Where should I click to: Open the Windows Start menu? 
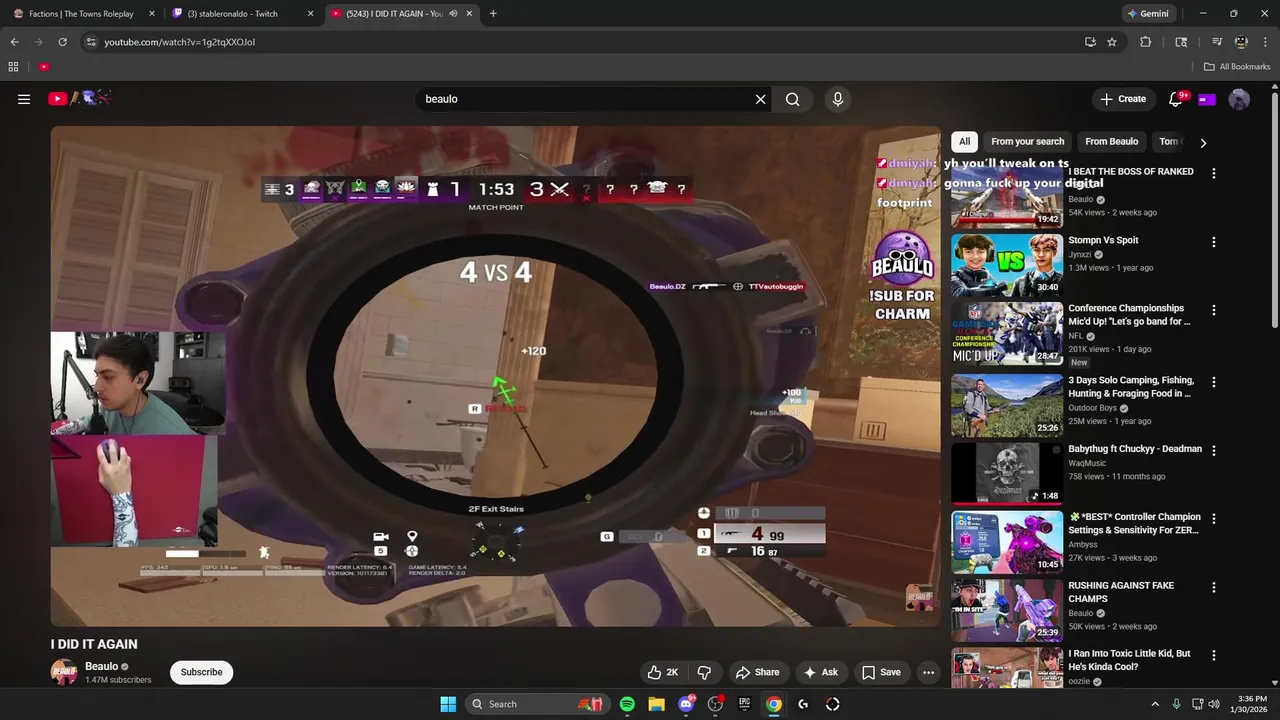[448, 704]
